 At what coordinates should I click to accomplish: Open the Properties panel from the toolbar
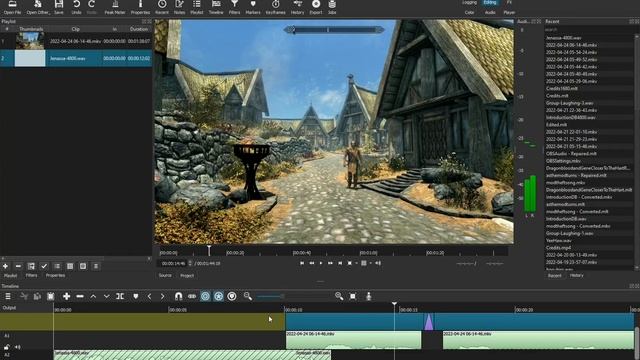(140, 7)
